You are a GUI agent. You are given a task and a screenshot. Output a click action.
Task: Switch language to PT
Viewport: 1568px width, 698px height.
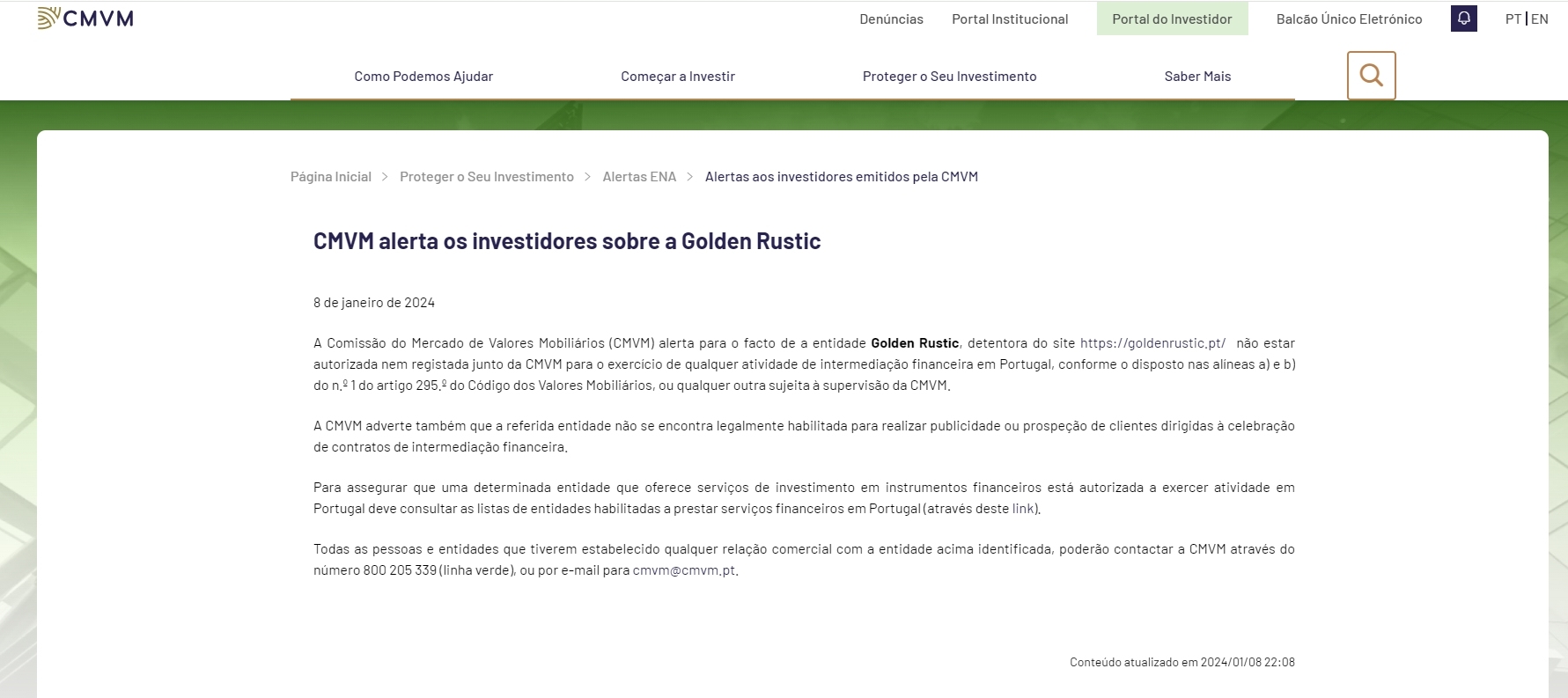[1513, 18]
